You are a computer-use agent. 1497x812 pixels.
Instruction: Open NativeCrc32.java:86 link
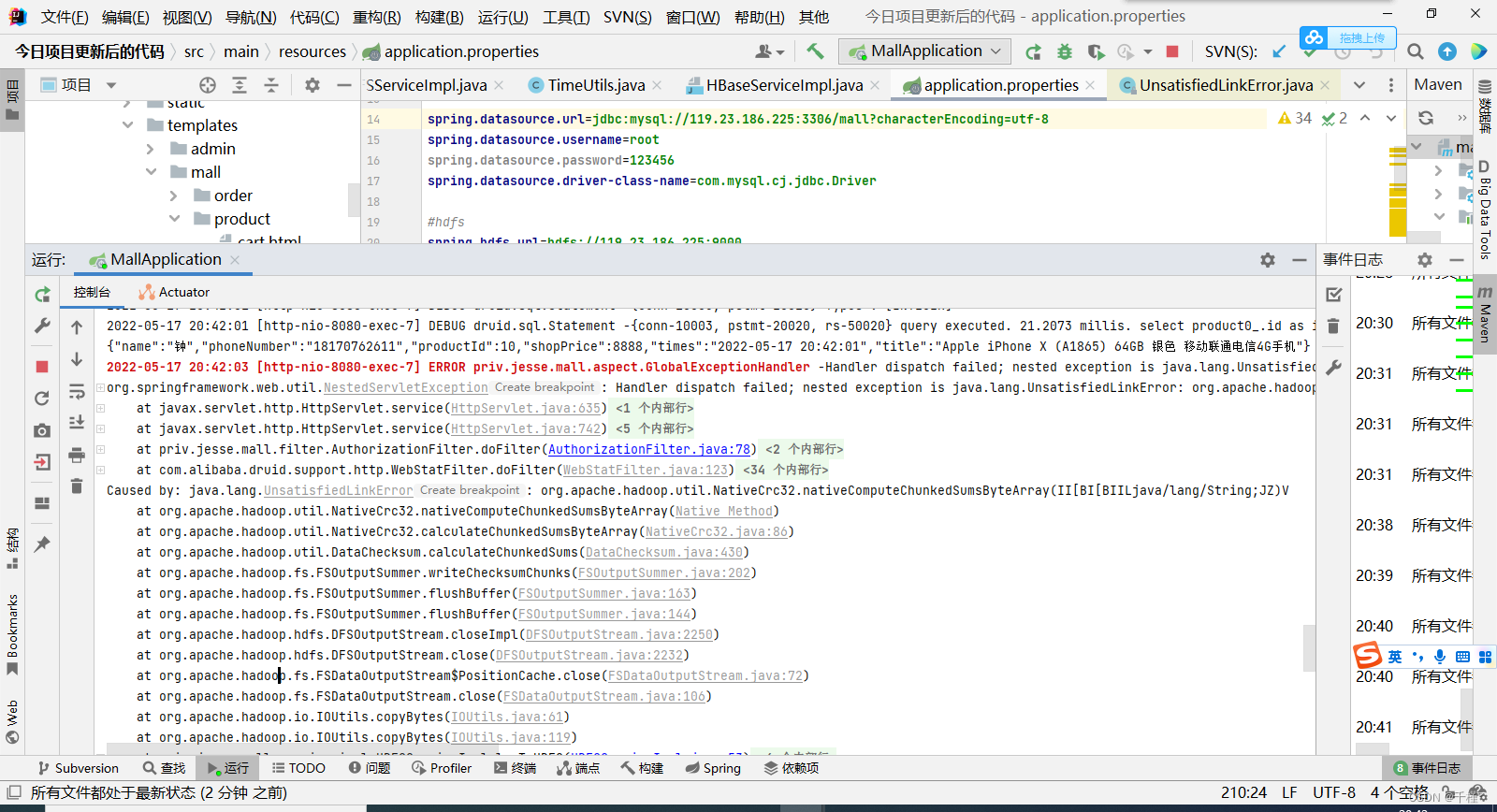pos(717,532)
